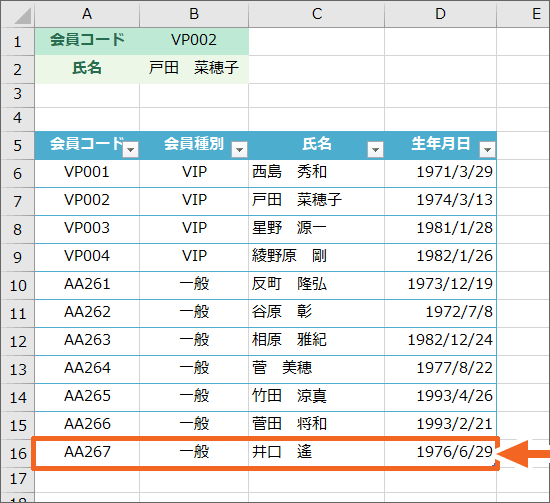Select column A header

click(x=87, y=14)
